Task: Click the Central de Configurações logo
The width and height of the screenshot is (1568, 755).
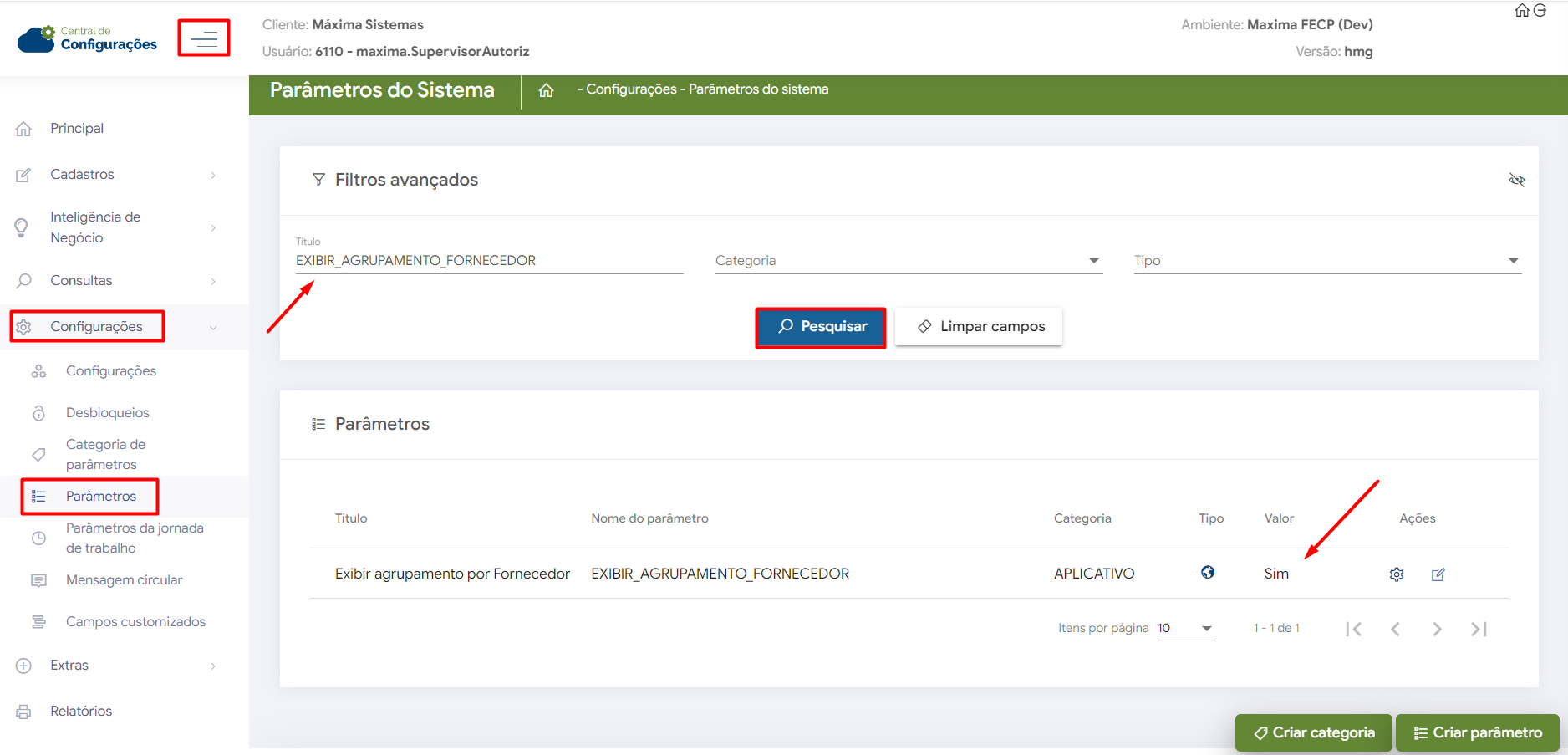Action: click(x=88, y=38)
